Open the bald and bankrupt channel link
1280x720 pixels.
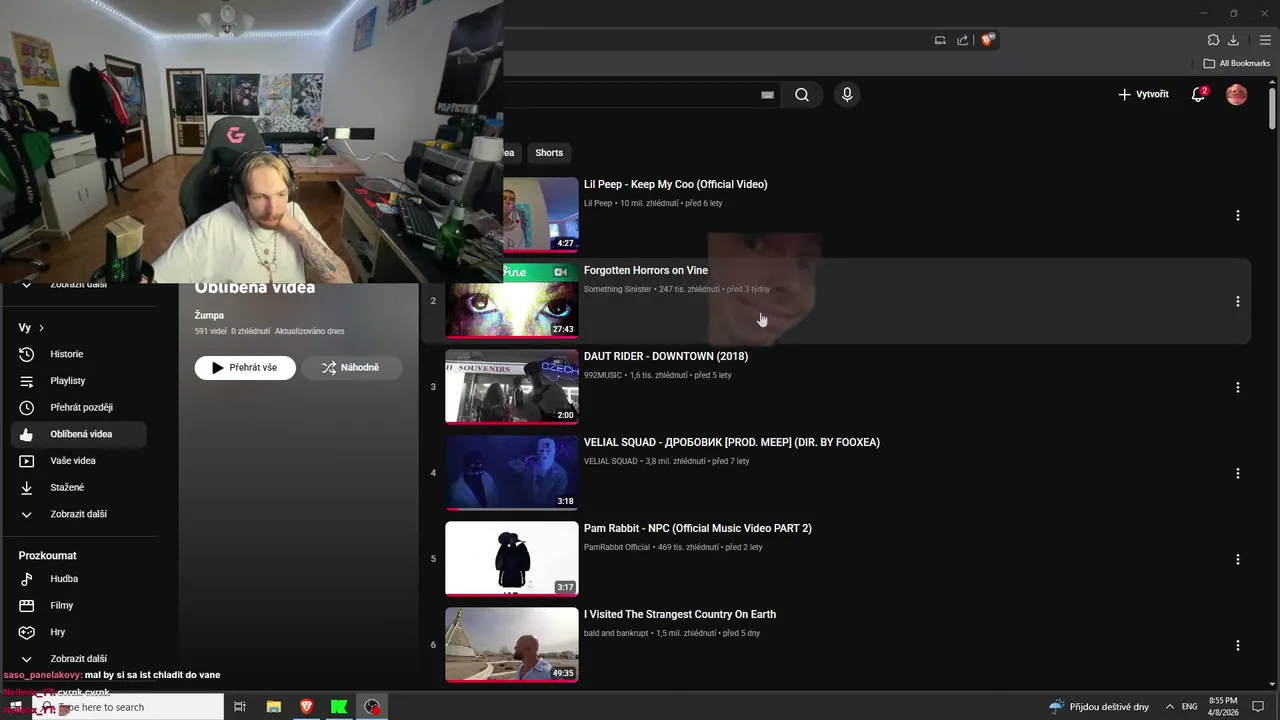click(x=616, y=633)
